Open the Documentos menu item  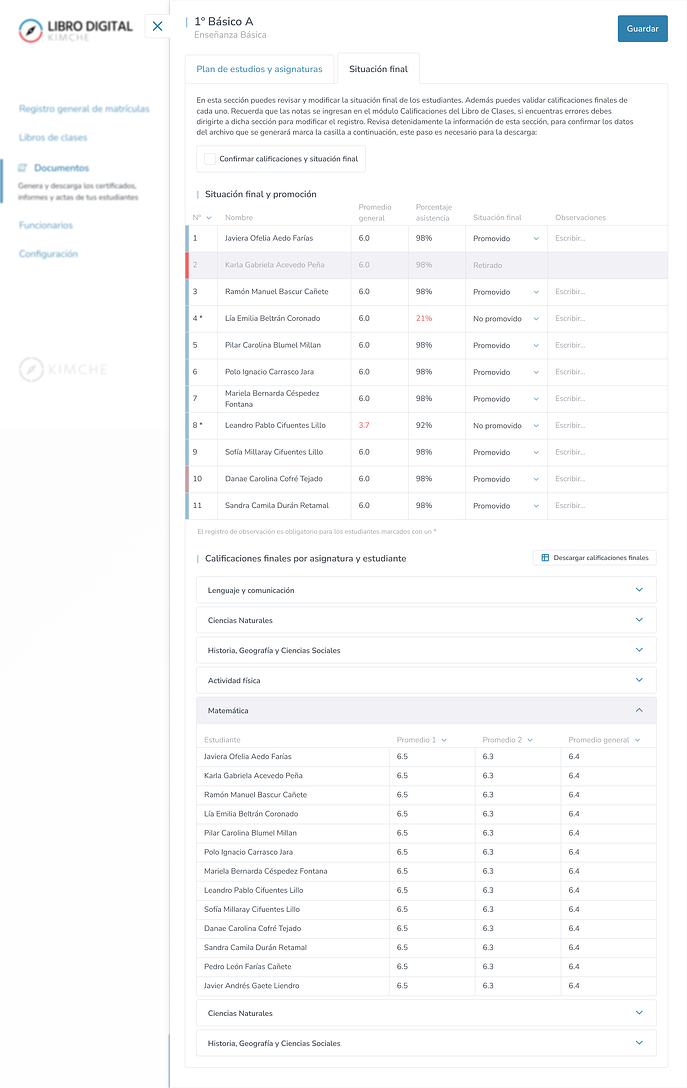[x=62, y=168]
